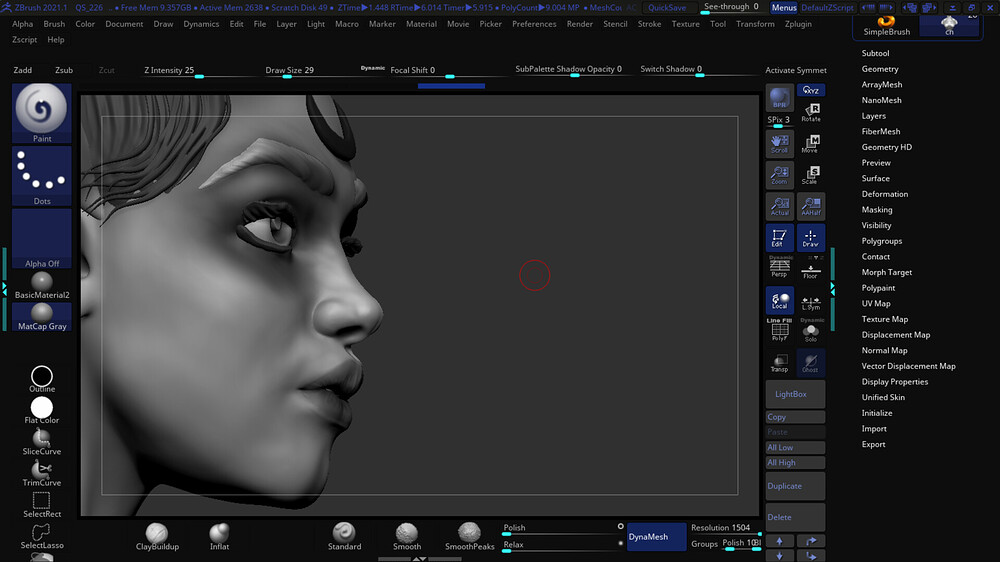Toggle Perspective (Persp) view mode
Image resolution: width=1000 pixels, height=562 pixels.
pos(779,267)
